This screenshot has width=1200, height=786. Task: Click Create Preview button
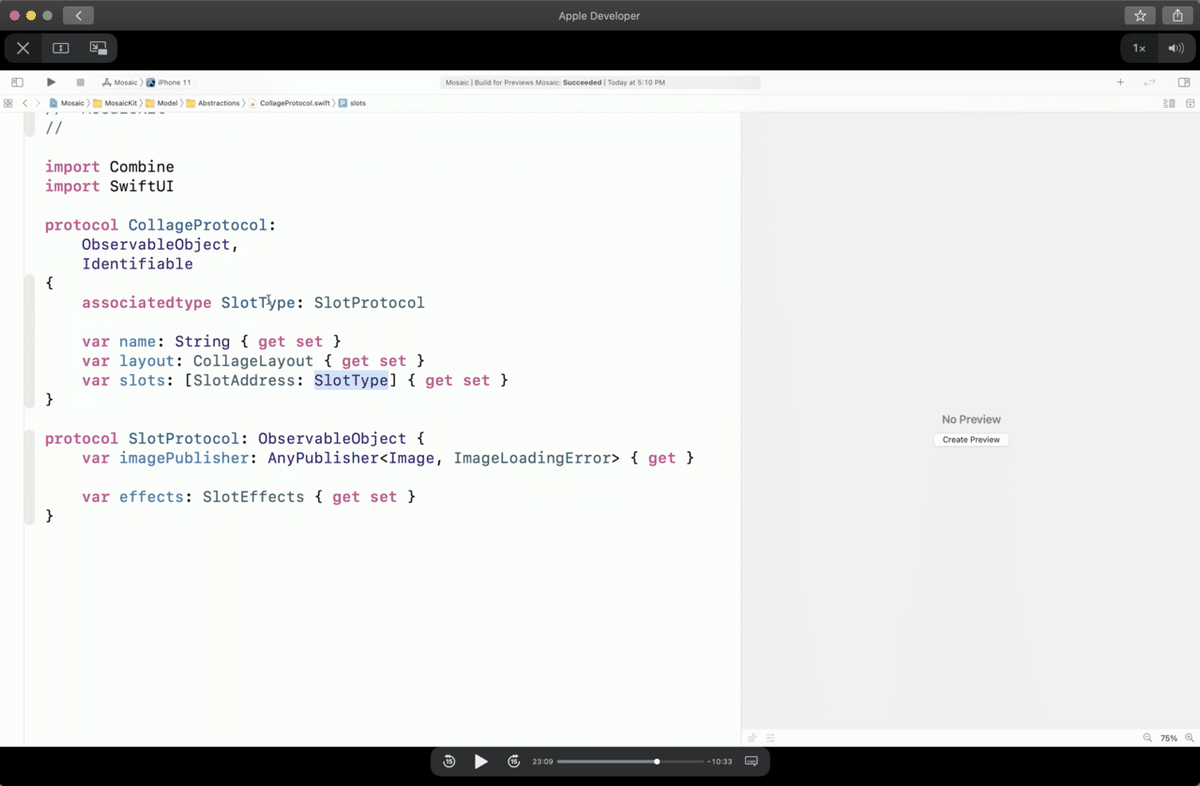pos(971,439)
